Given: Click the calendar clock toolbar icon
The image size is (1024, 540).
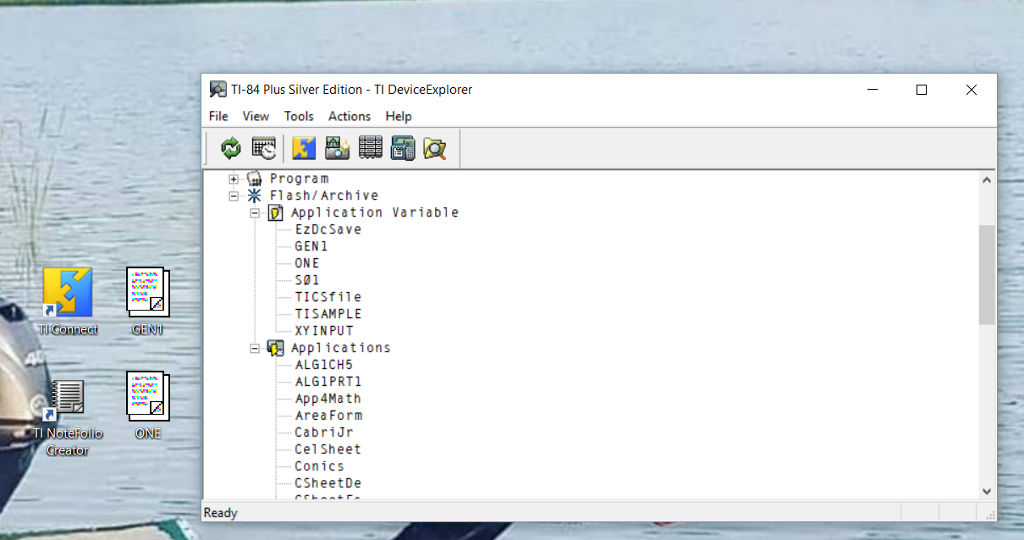Looking at the screenshot, I should [x=264, y=148].
